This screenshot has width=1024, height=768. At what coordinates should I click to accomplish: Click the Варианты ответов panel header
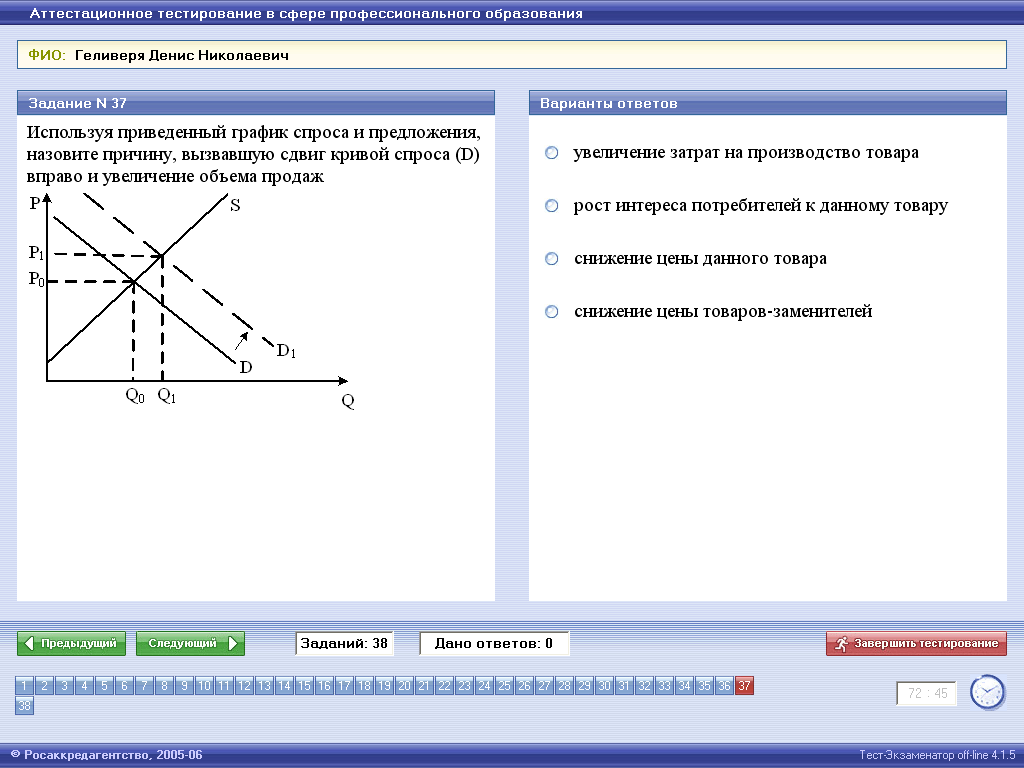point(767,103)
